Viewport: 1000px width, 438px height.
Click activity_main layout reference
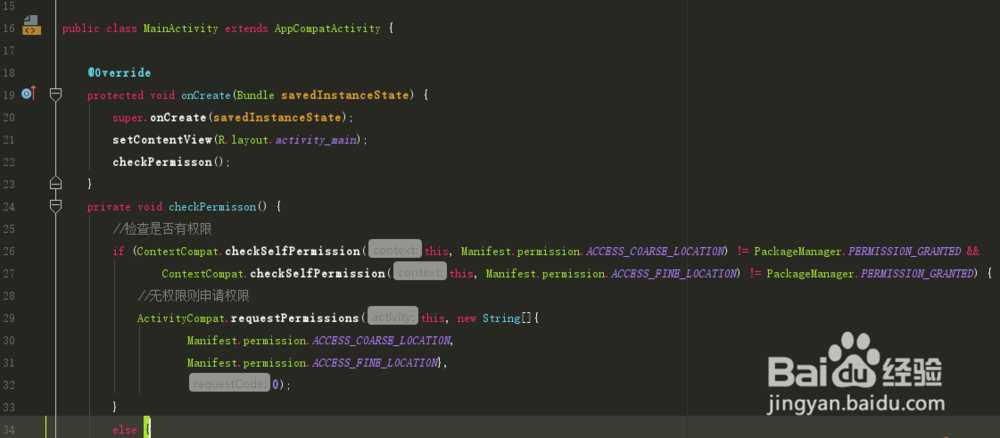pos(314,140)
